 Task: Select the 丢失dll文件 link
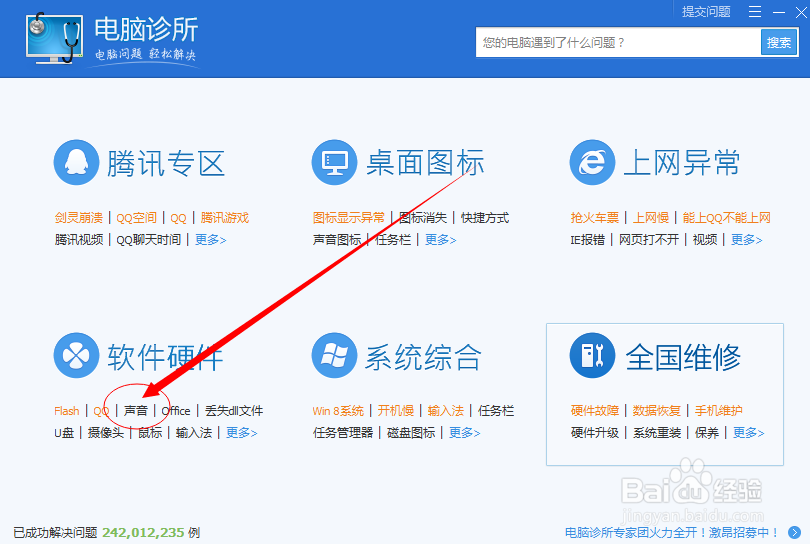pos(234,411)
